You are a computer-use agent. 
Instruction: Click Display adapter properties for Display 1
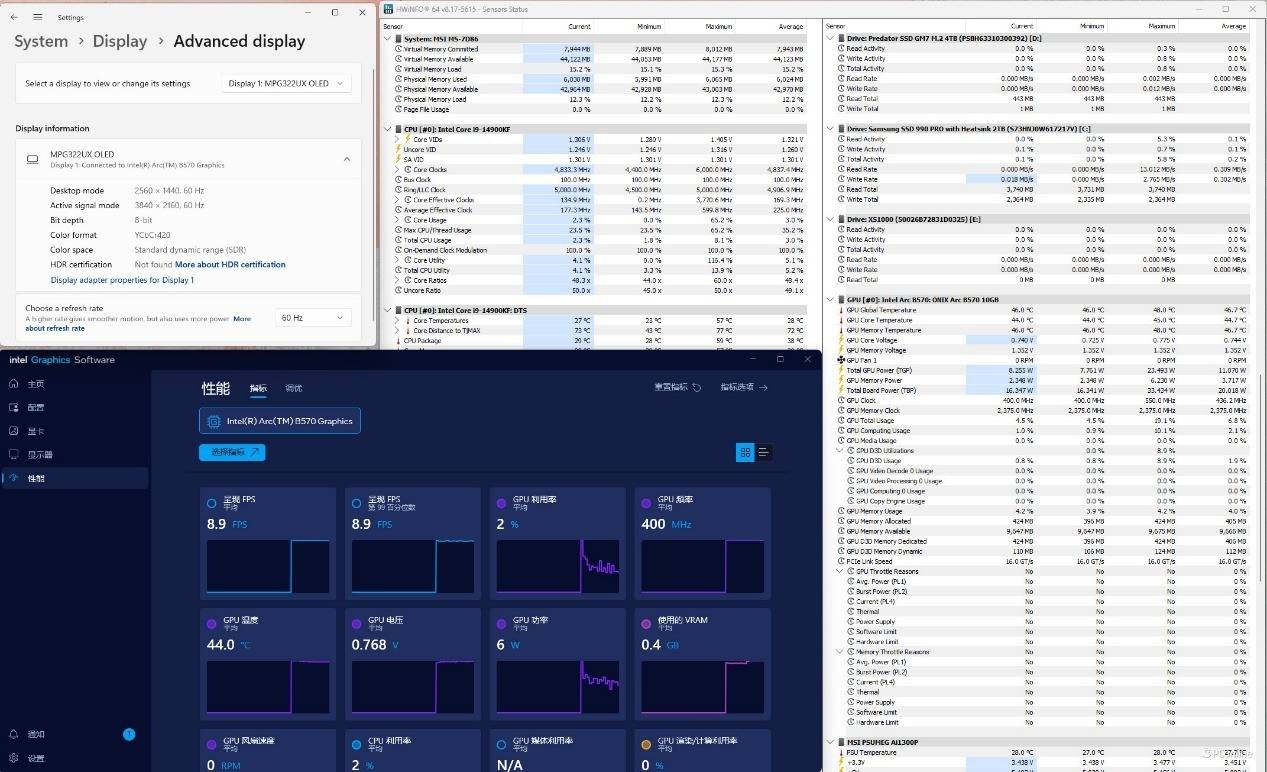[x=122, y=280]
